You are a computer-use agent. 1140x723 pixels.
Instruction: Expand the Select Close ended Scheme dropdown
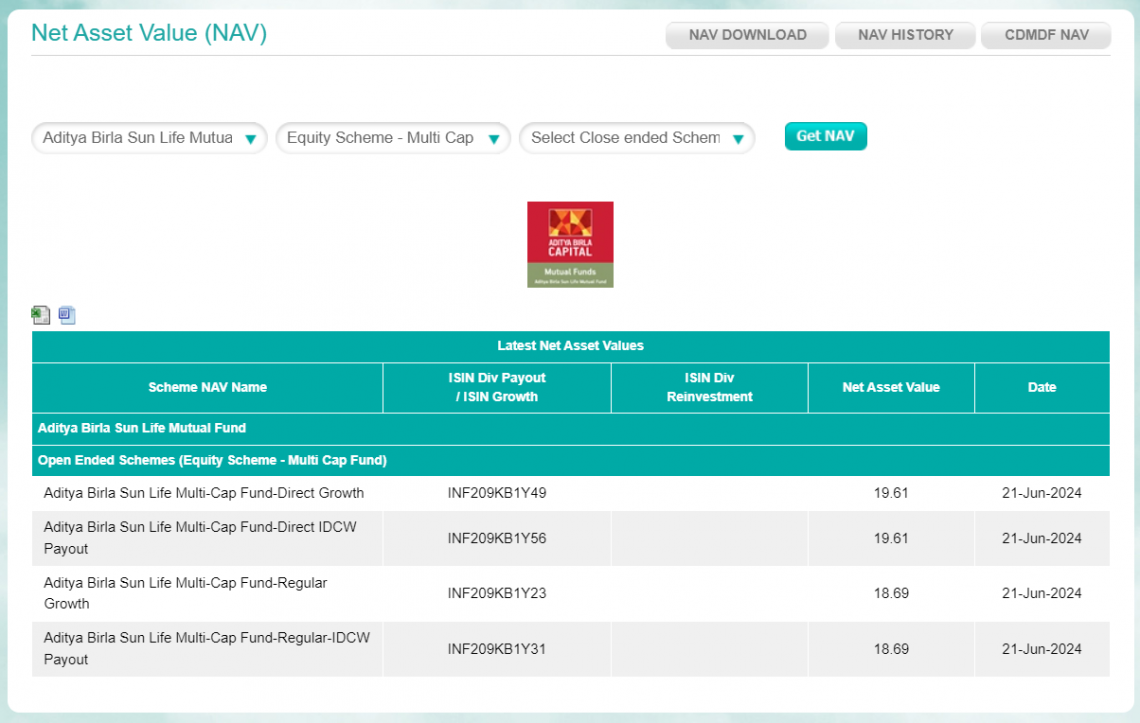coord(625,138)
